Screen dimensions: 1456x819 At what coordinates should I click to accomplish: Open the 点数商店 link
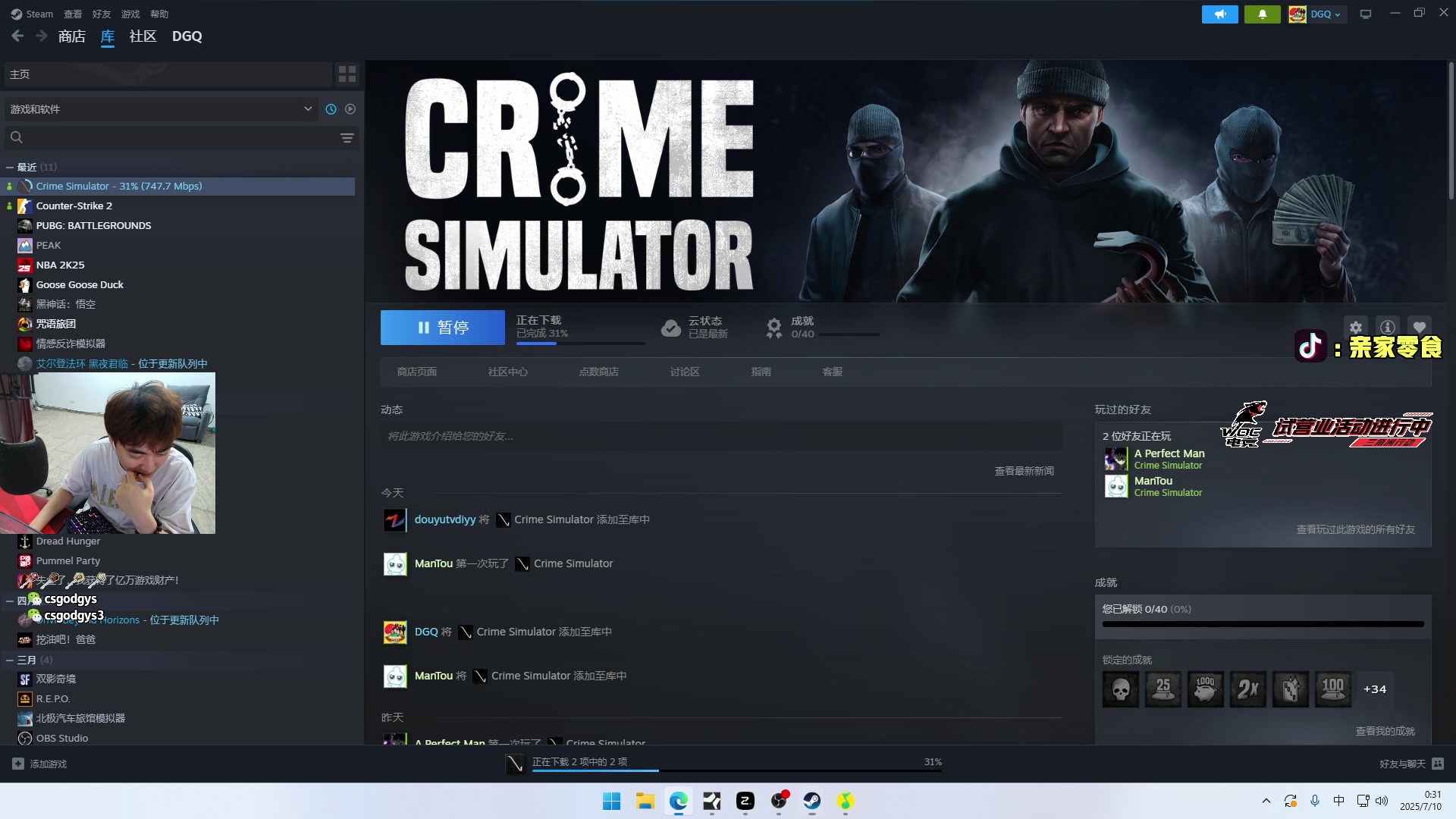click(599, 372)
